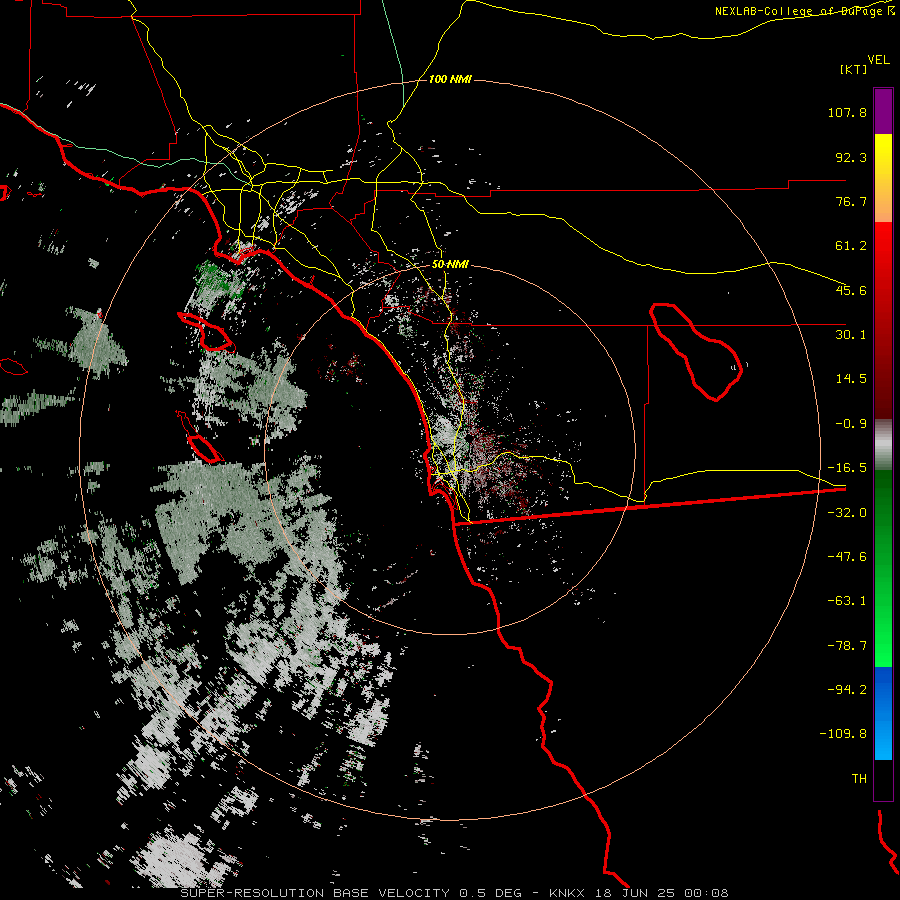Image resolution: width=900 pixels, height=900 pixels.
Task: Click the Salton Sea outline on the map
Action: click(x=696, y=351)
